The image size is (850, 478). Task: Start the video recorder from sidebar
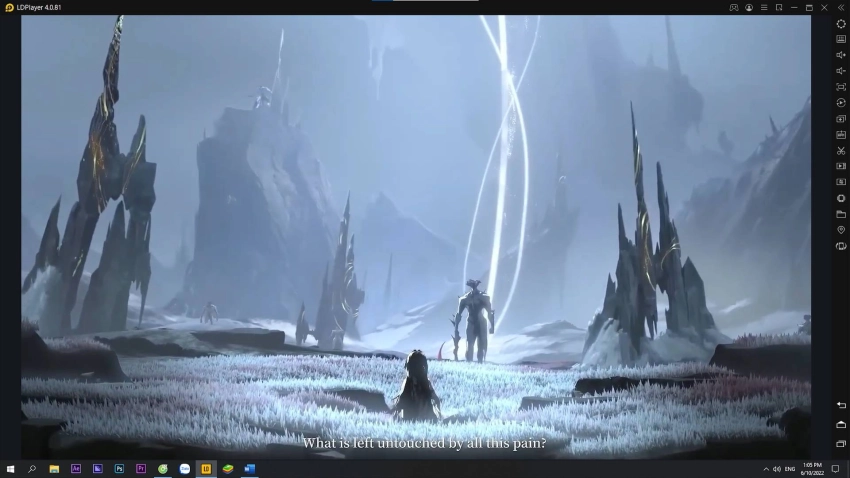pyautogui.click(x=841, y=166)
